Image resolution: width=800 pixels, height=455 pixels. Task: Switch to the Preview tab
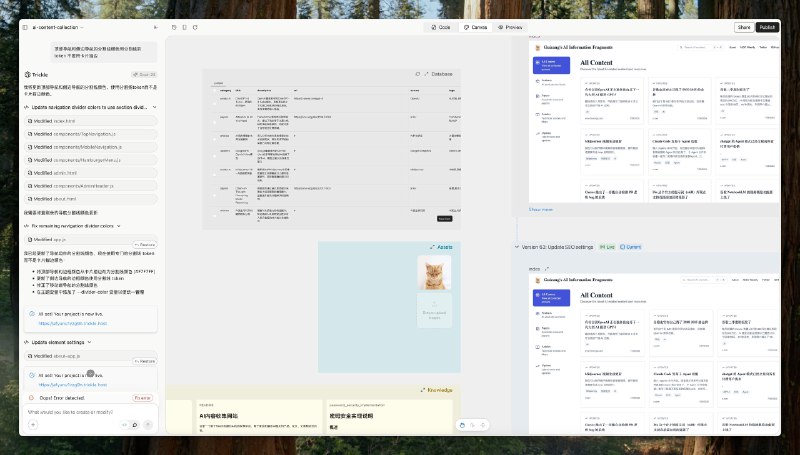[510, 28]
